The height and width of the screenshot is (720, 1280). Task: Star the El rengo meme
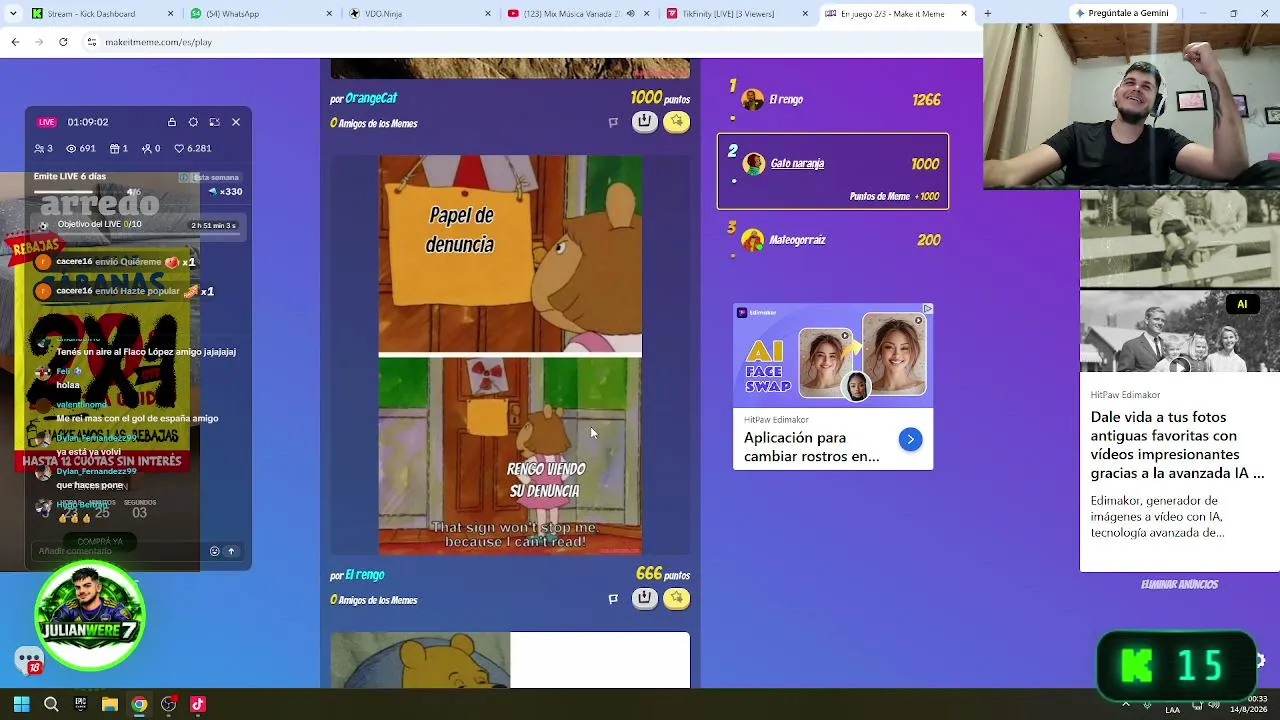pos(677,598)
